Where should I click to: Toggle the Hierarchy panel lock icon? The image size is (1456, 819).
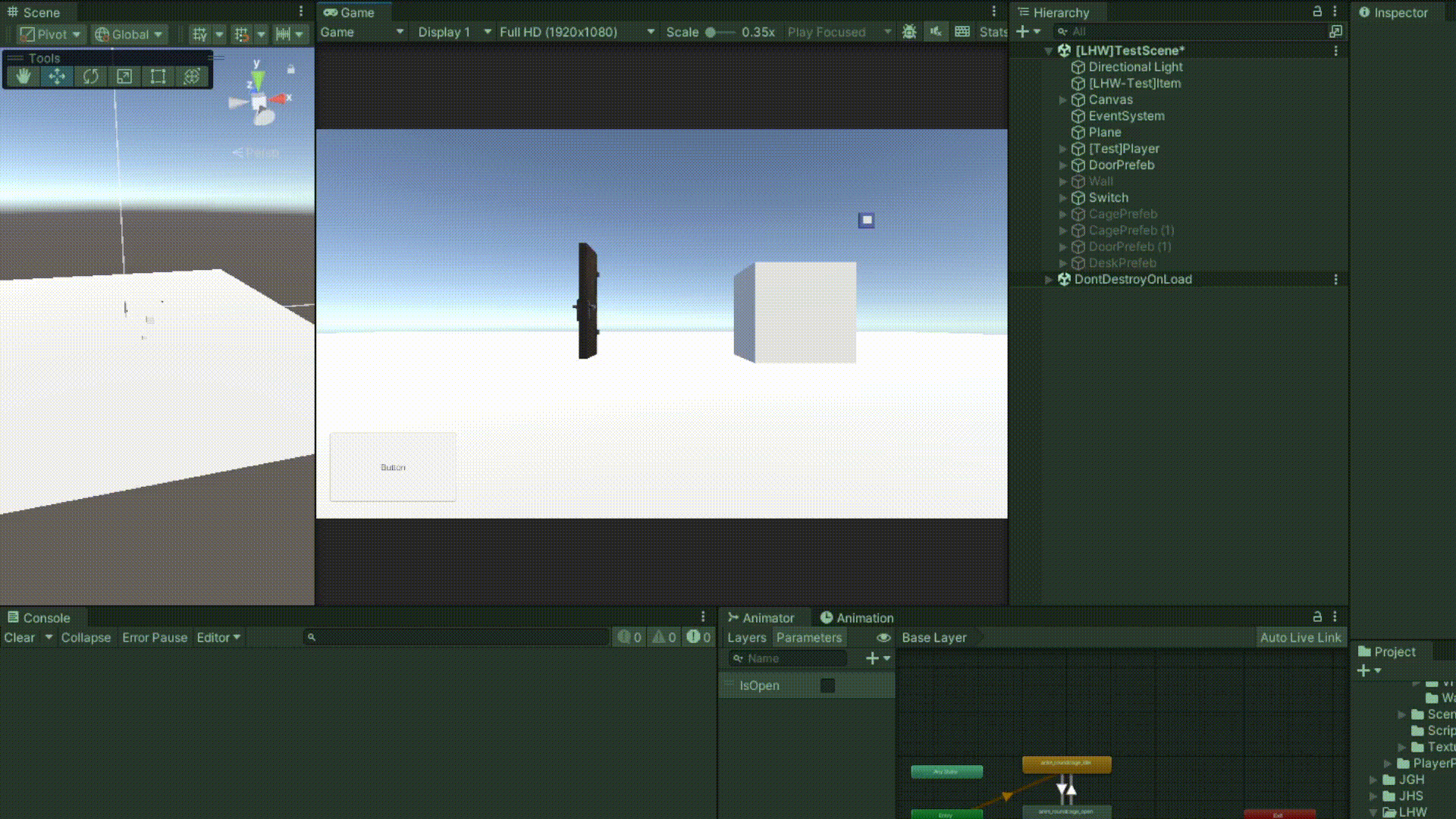pyautogui.click(x=1317, y=11)
